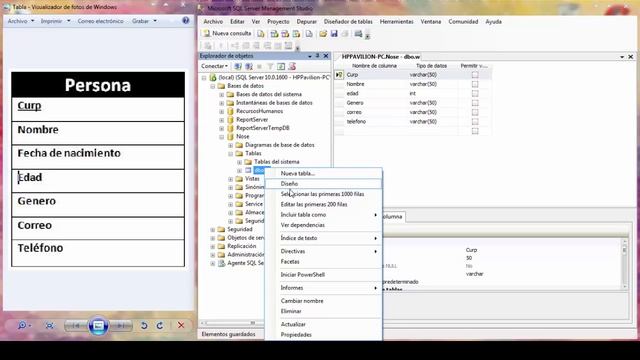Expand the Replicación folder

[213, 246]
